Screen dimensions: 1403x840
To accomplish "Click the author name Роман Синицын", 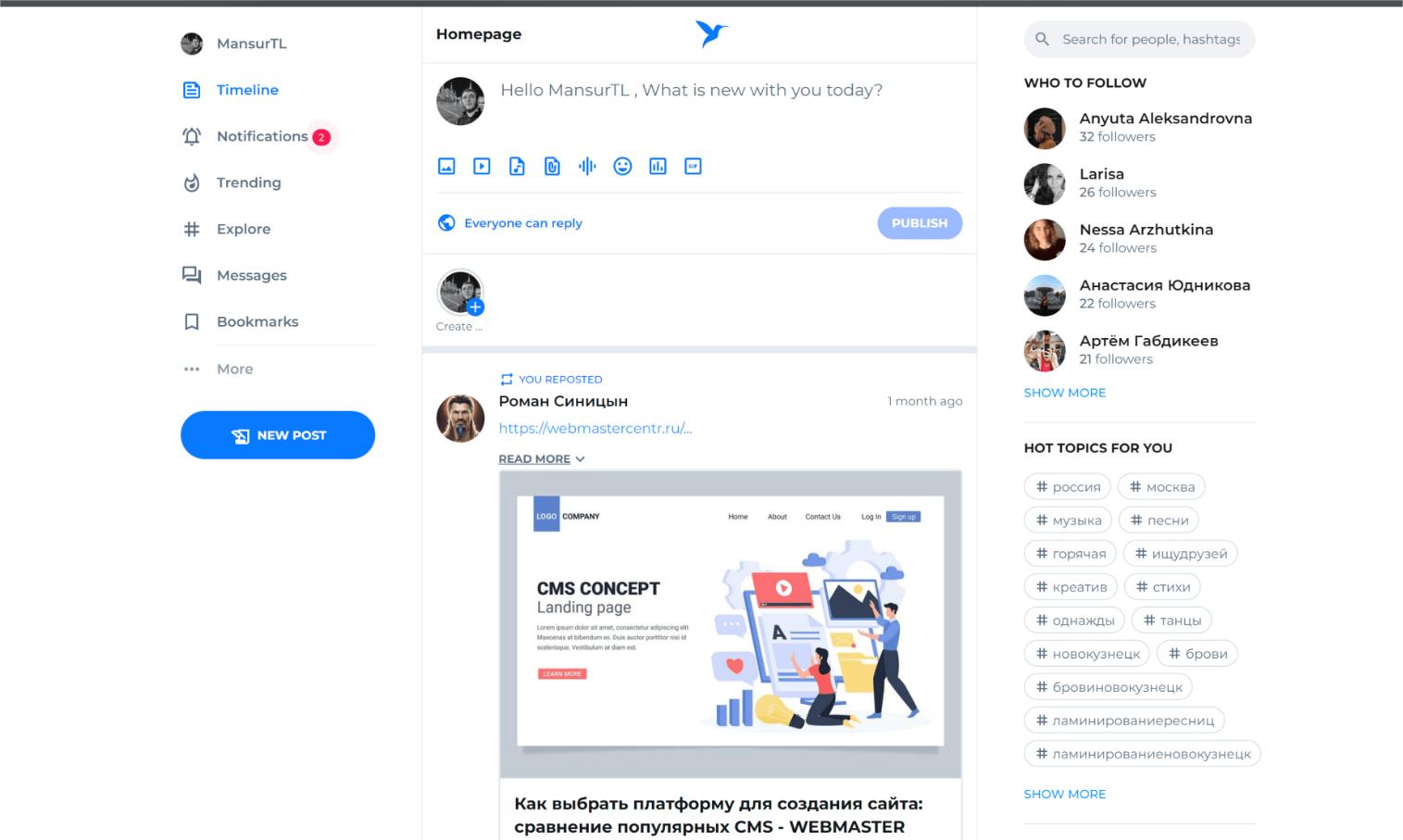I will coord(563,401).
